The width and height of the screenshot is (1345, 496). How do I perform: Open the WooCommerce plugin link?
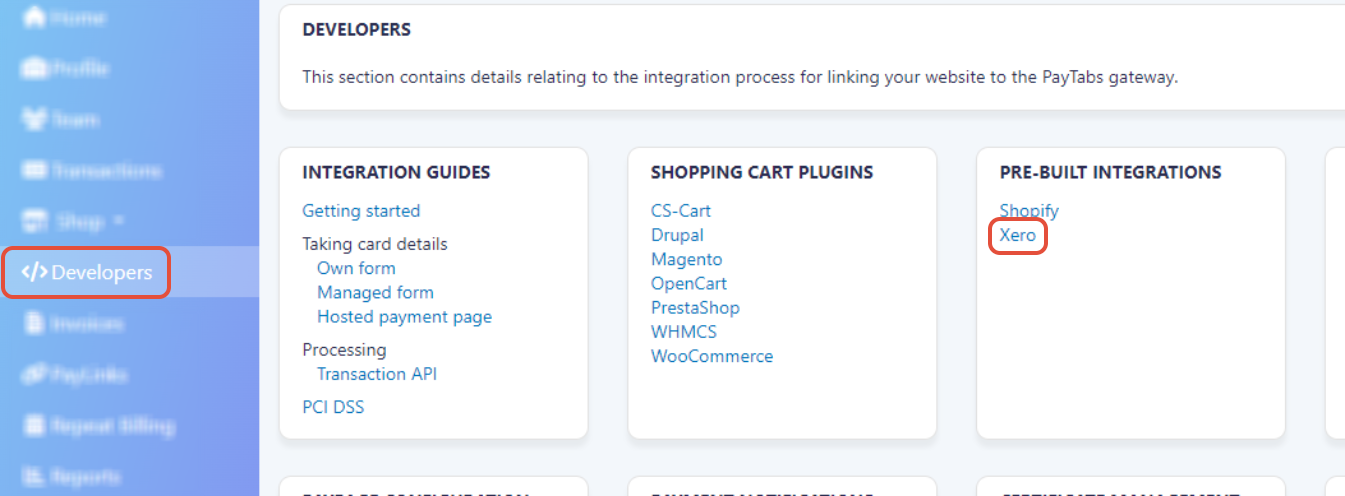[712, 356]
